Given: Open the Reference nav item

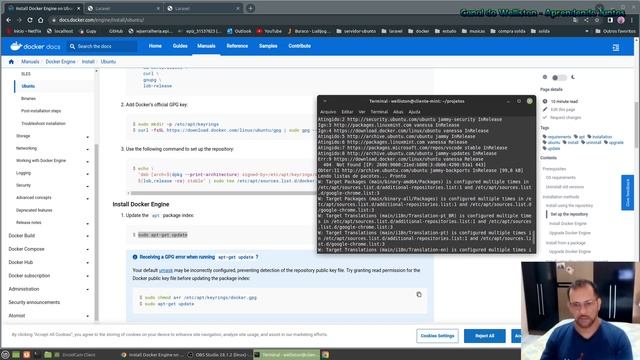Looking at the screenshot, I should point(237,46).
